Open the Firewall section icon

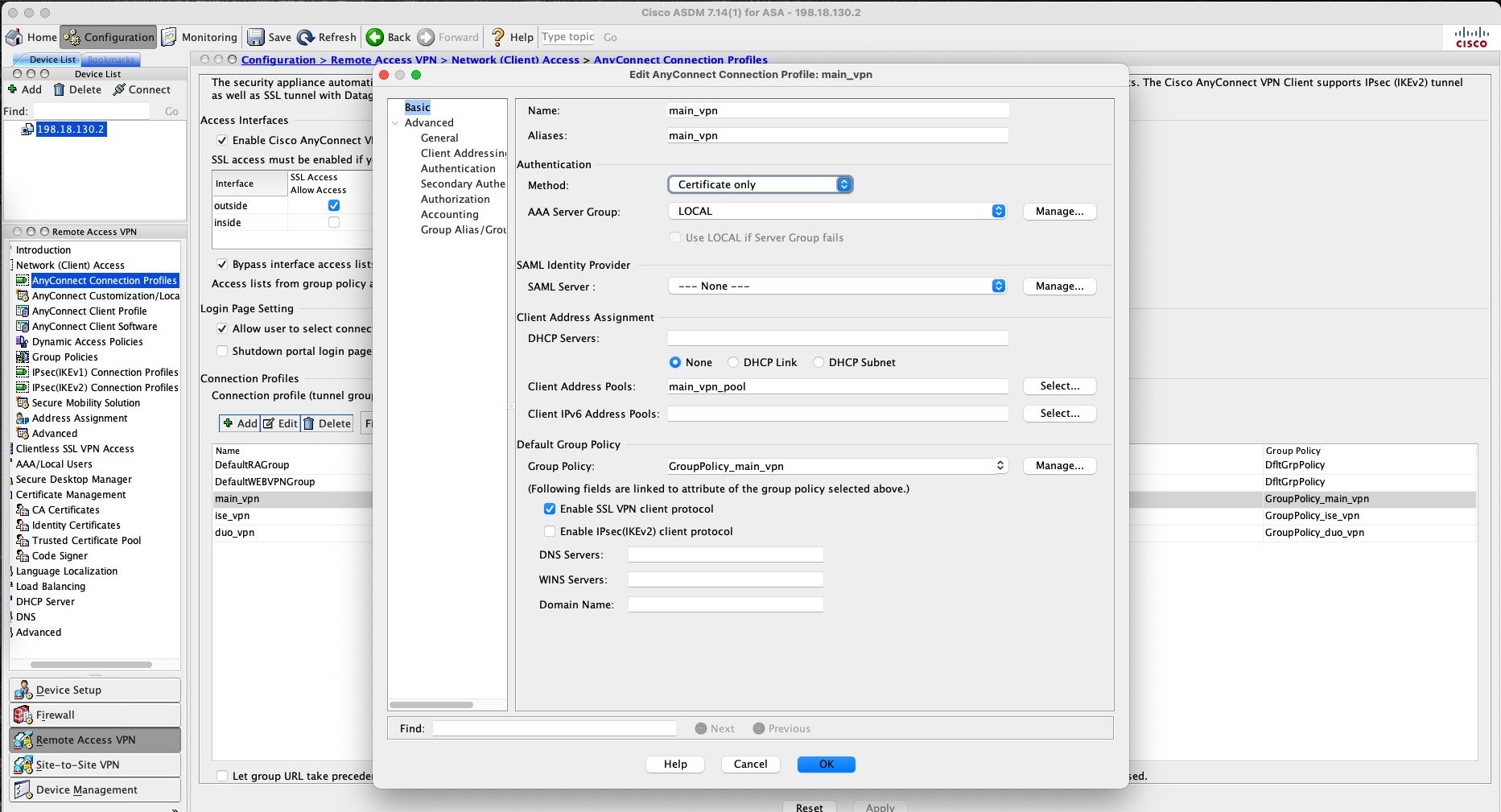(x=23, y=715)
